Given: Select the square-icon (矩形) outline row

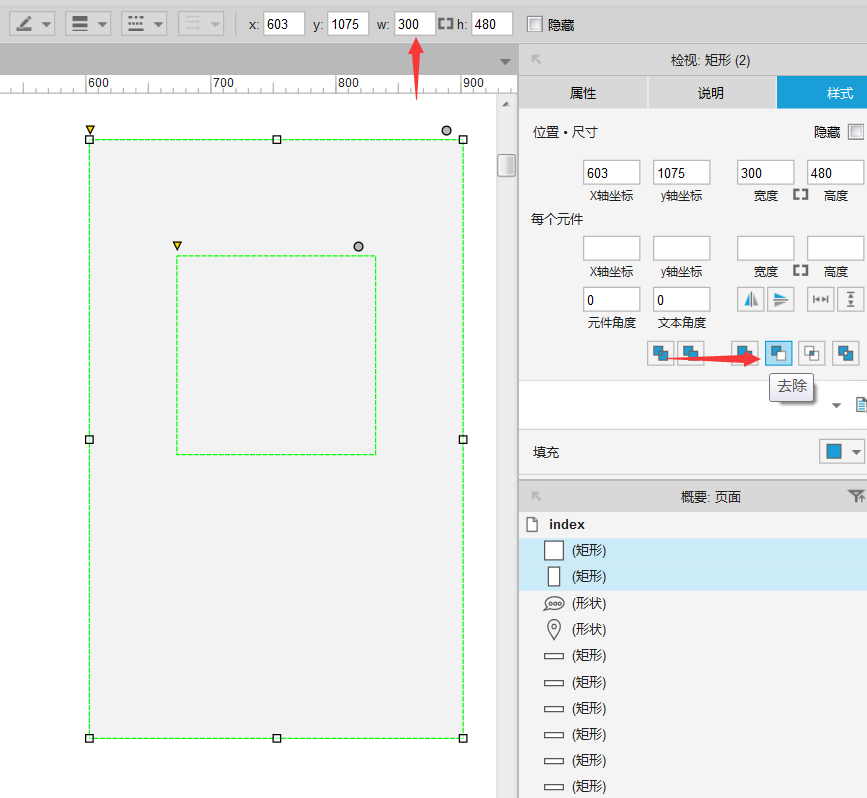Looking at the screenshot, I should [693, 551].
